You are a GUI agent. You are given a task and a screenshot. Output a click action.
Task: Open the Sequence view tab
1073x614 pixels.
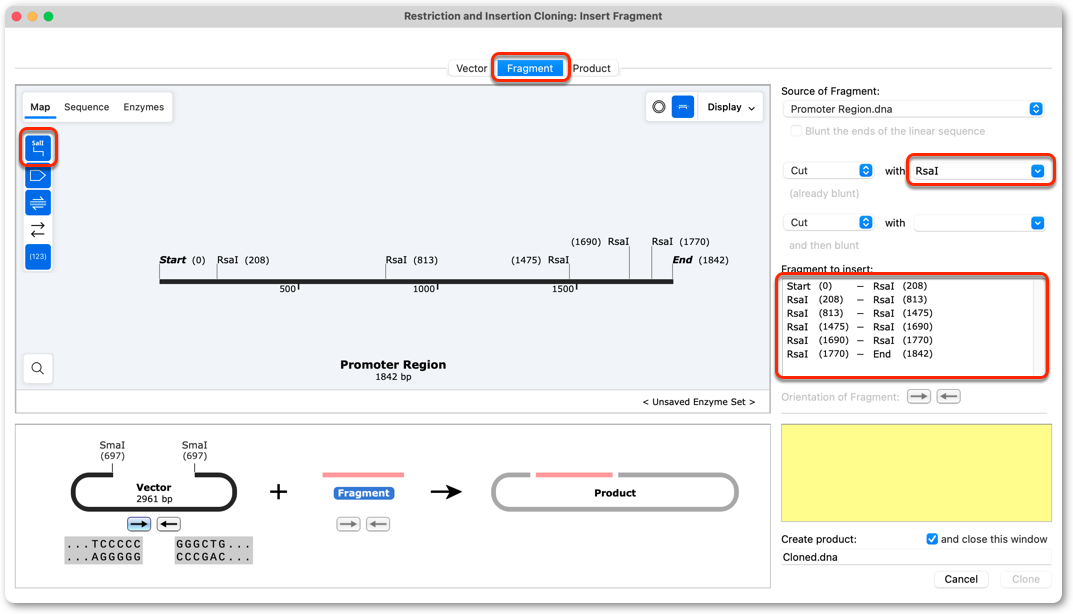(x=86, y=107)
